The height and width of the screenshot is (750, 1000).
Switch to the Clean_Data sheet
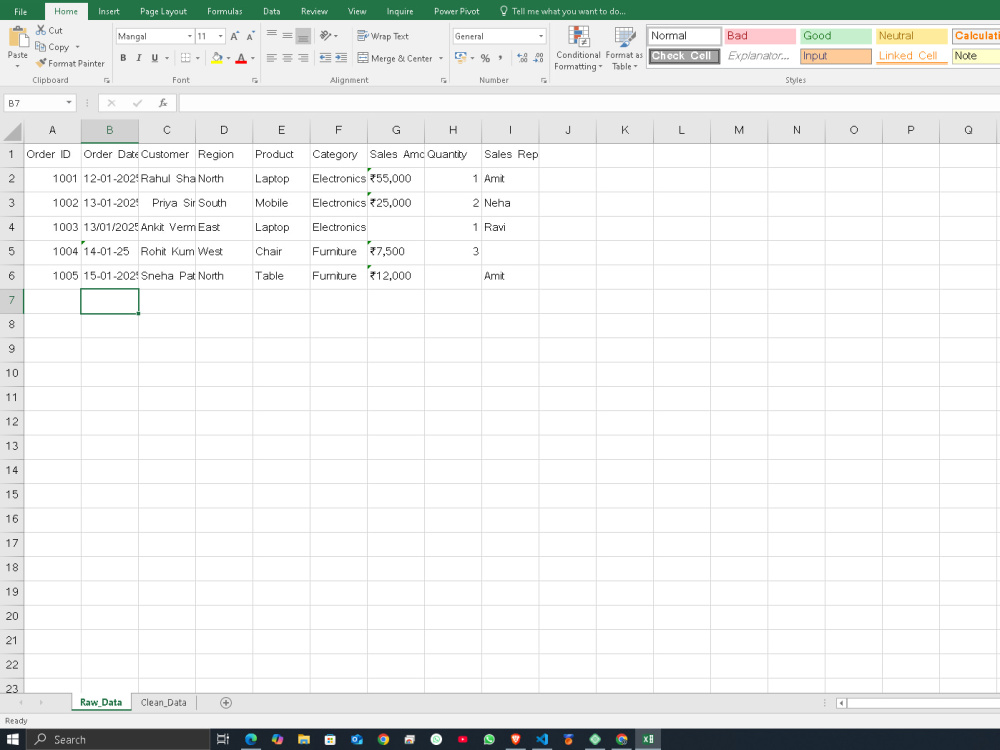[x=164, y=702]
